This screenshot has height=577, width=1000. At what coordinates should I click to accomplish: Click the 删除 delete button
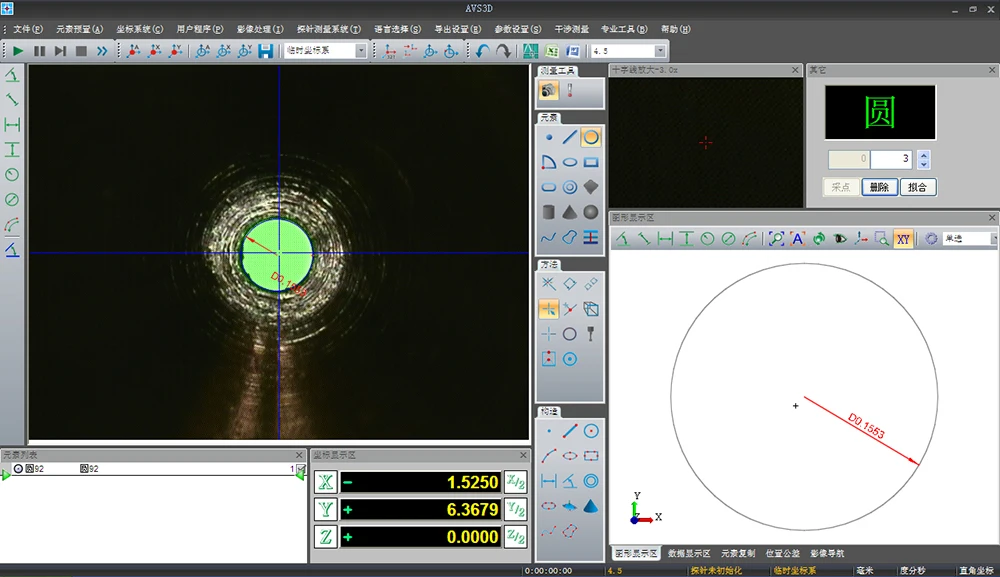879,187
